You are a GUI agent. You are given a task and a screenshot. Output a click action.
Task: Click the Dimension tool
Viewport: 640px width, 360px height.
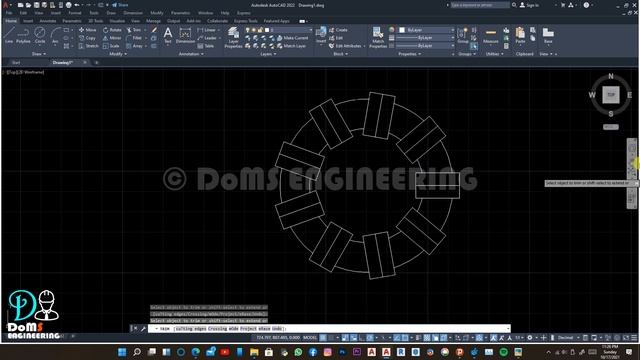point(185,35)
